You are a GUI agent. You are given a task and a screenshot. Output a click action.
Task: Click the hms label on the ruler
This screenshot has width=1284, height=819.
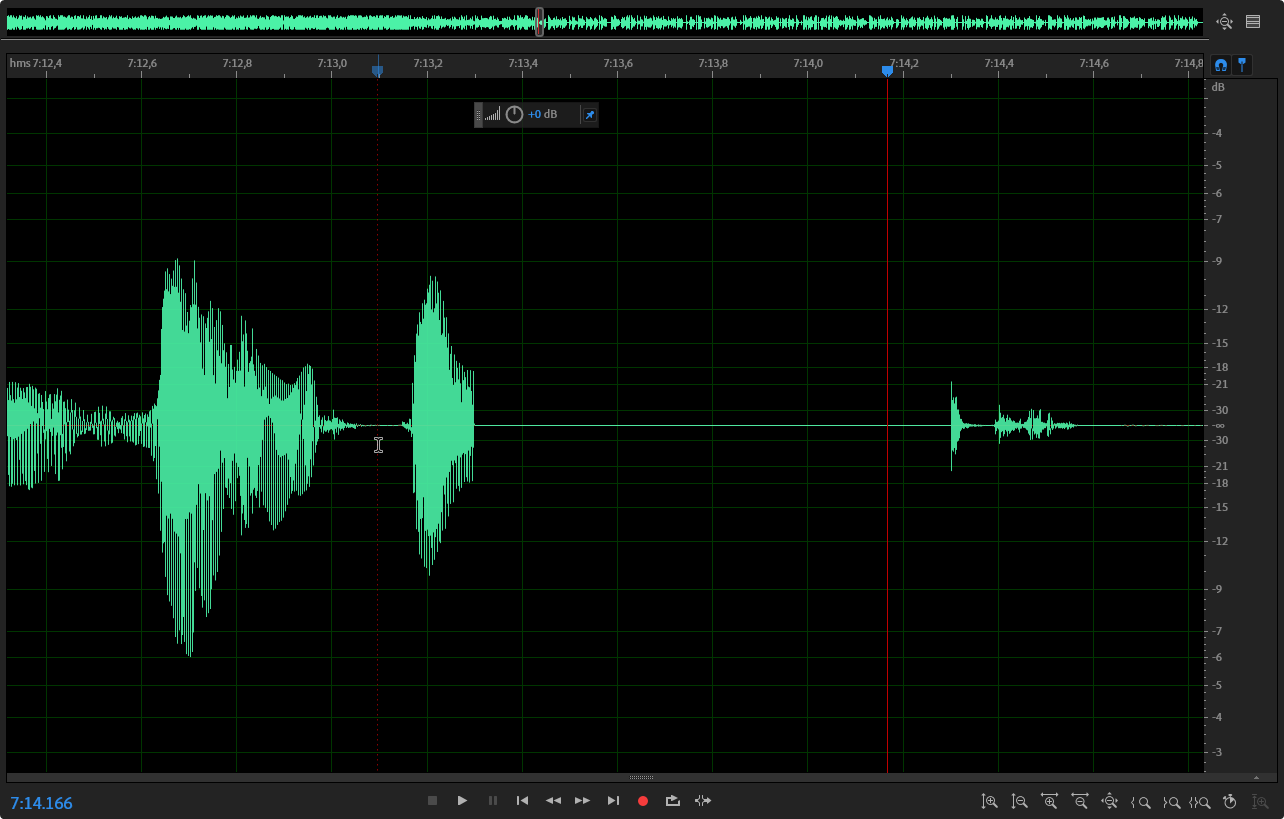click(x=22, y=63)
